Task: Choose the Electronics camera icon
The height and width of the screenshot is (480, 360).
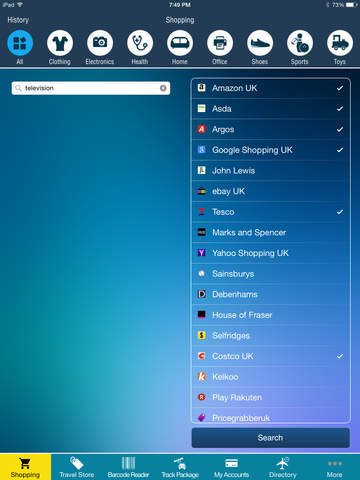Action: tap(100, 43)
